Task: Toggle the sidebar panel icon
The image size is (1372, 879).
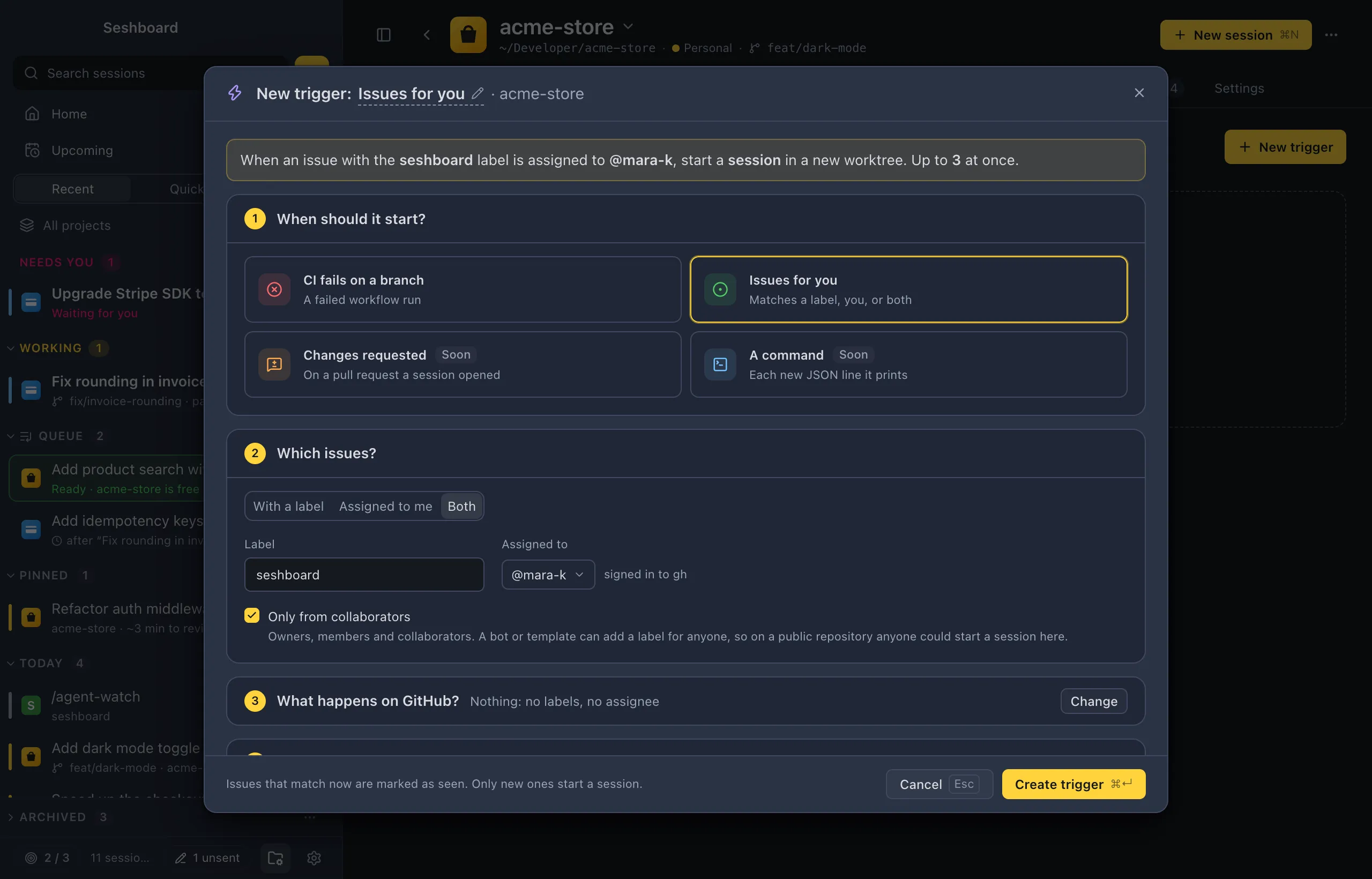Action: click(384, 35)
